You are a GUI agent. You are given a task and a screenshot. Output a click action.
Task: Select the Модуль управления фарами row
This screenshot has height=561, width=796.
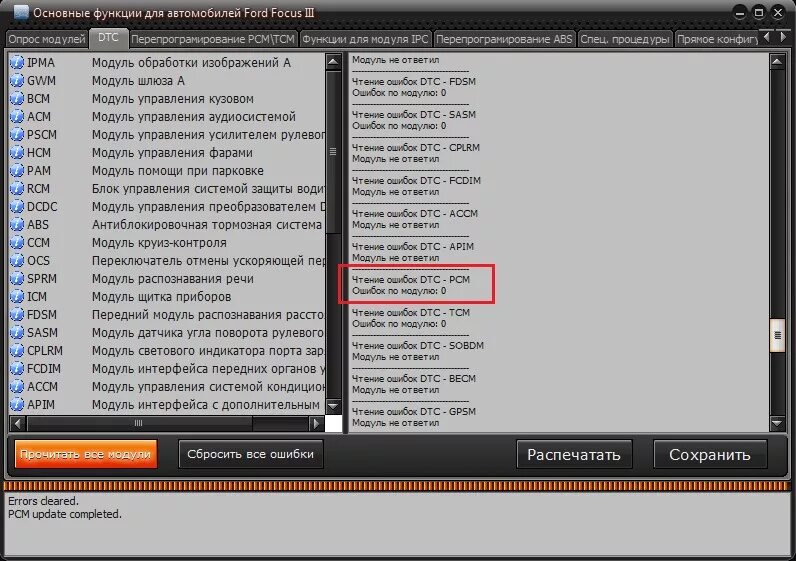click(x=168, y=153)
